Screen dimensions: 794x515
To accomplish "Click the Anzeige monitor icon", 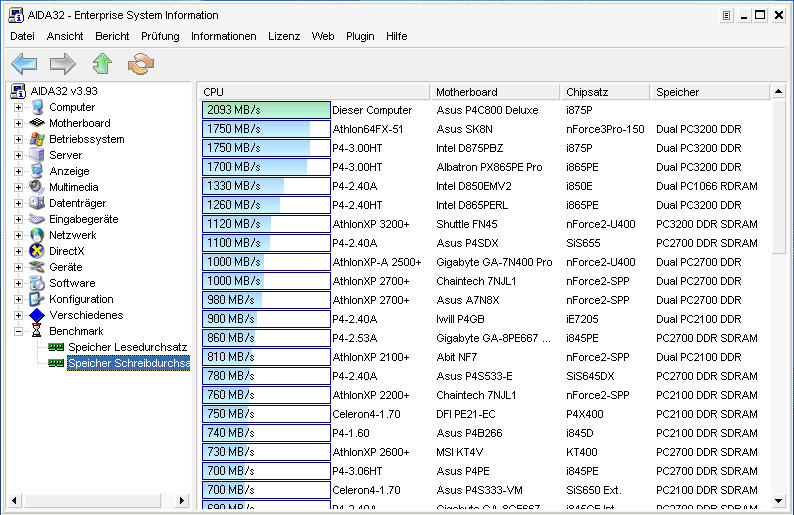I will (37, 171).
